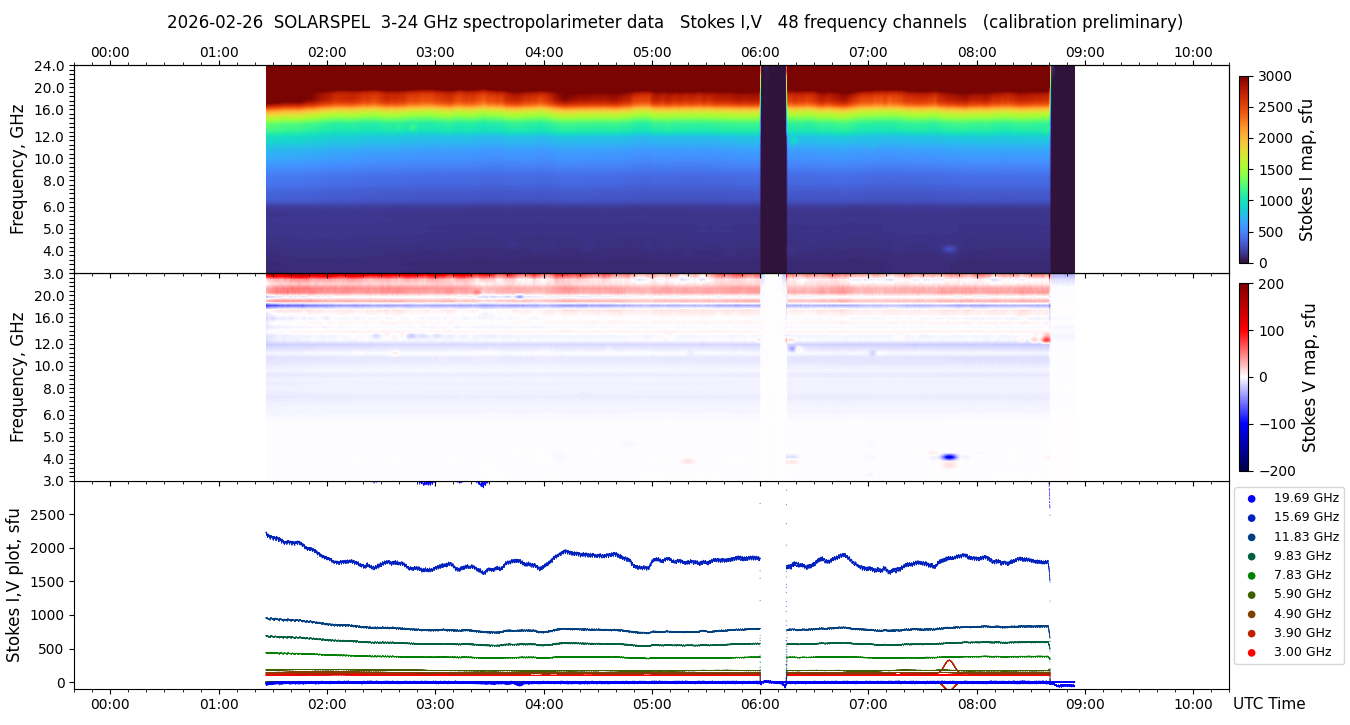
Task: Pick the 9.83 GHz legend marker
Action: tap(1251, 556)
